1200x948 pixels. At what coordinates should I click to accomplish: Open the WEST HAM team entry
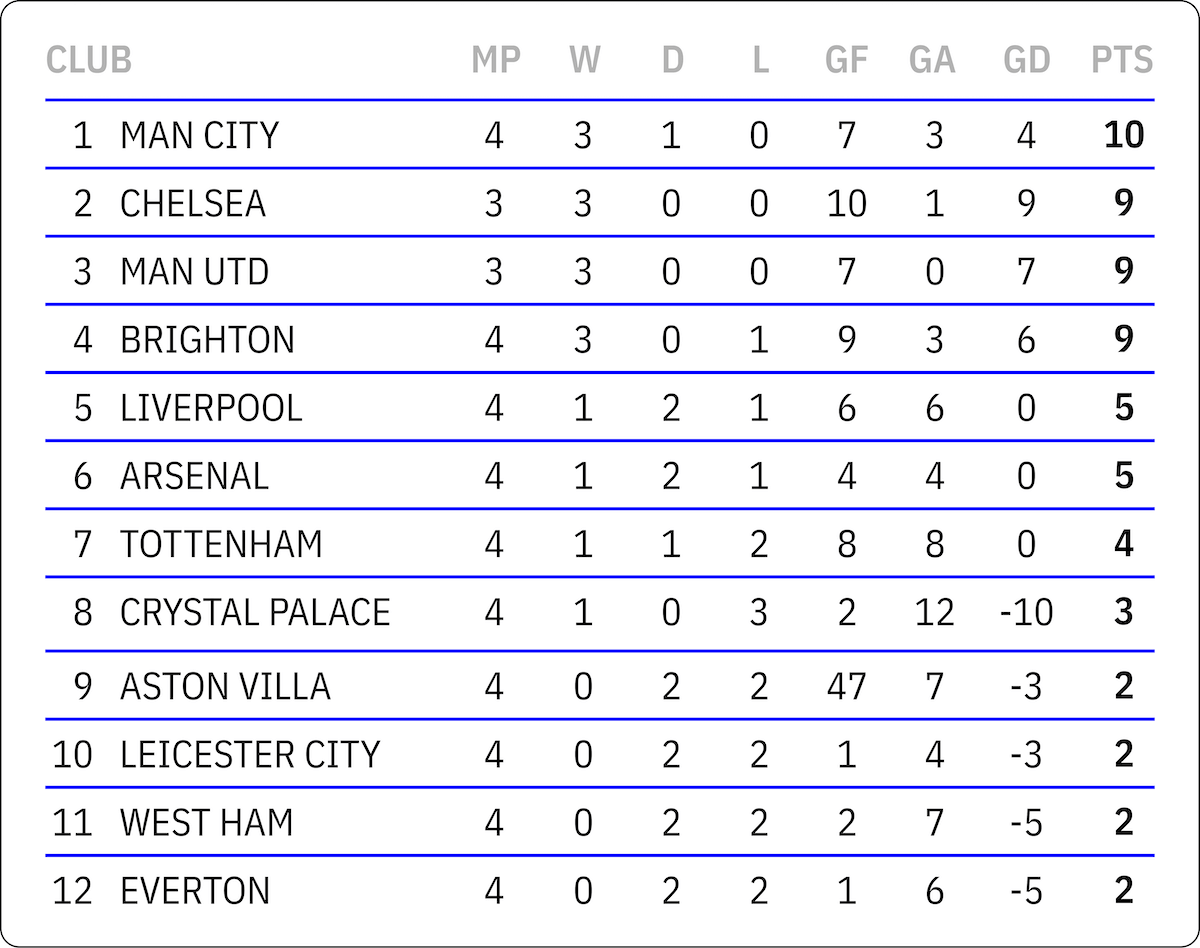coord(207,822)
